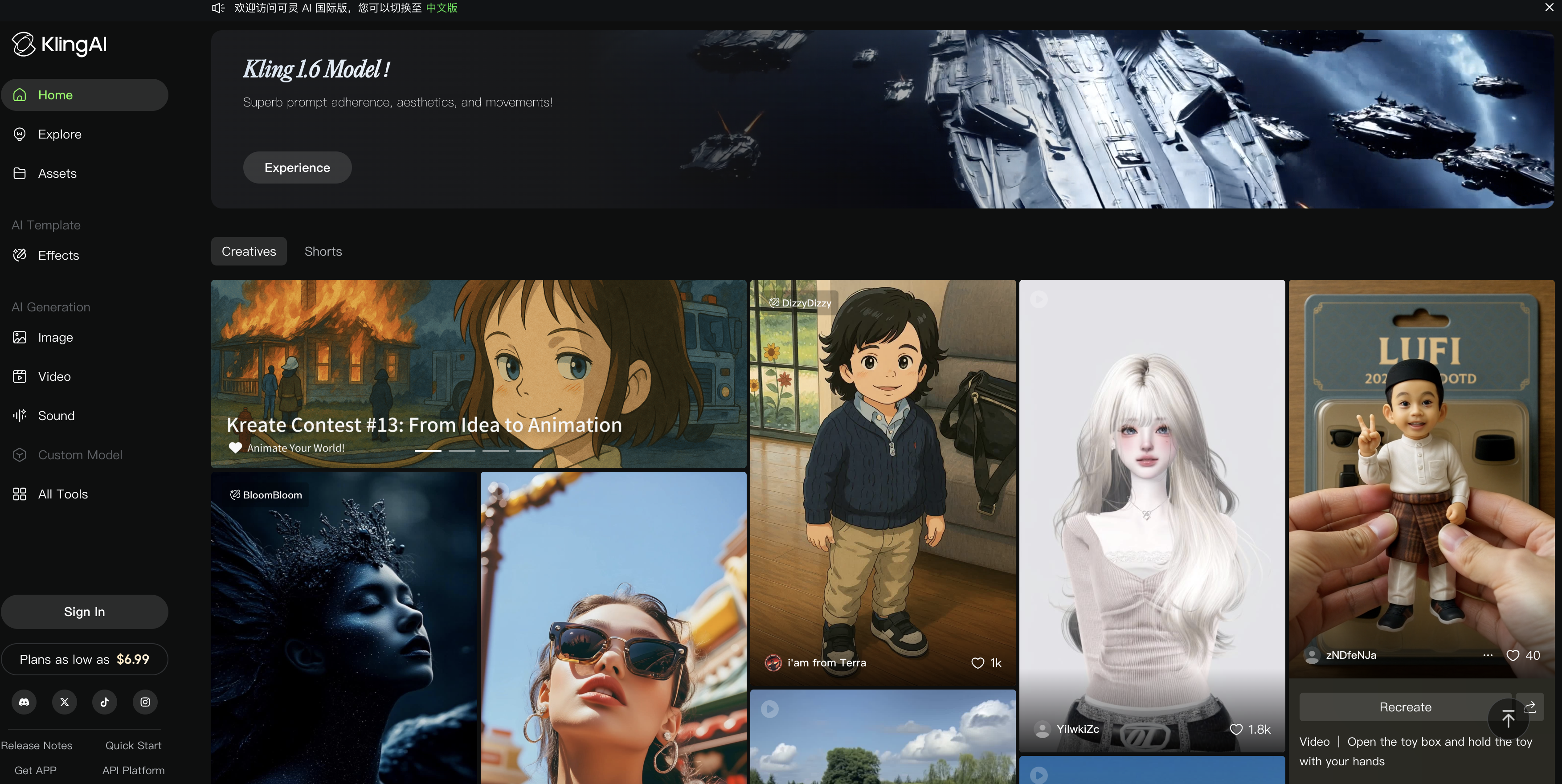The width and height of the screenshot is (1562, 784).
Task: Open Effects in the sidebar
Action: tap(58, 255)
